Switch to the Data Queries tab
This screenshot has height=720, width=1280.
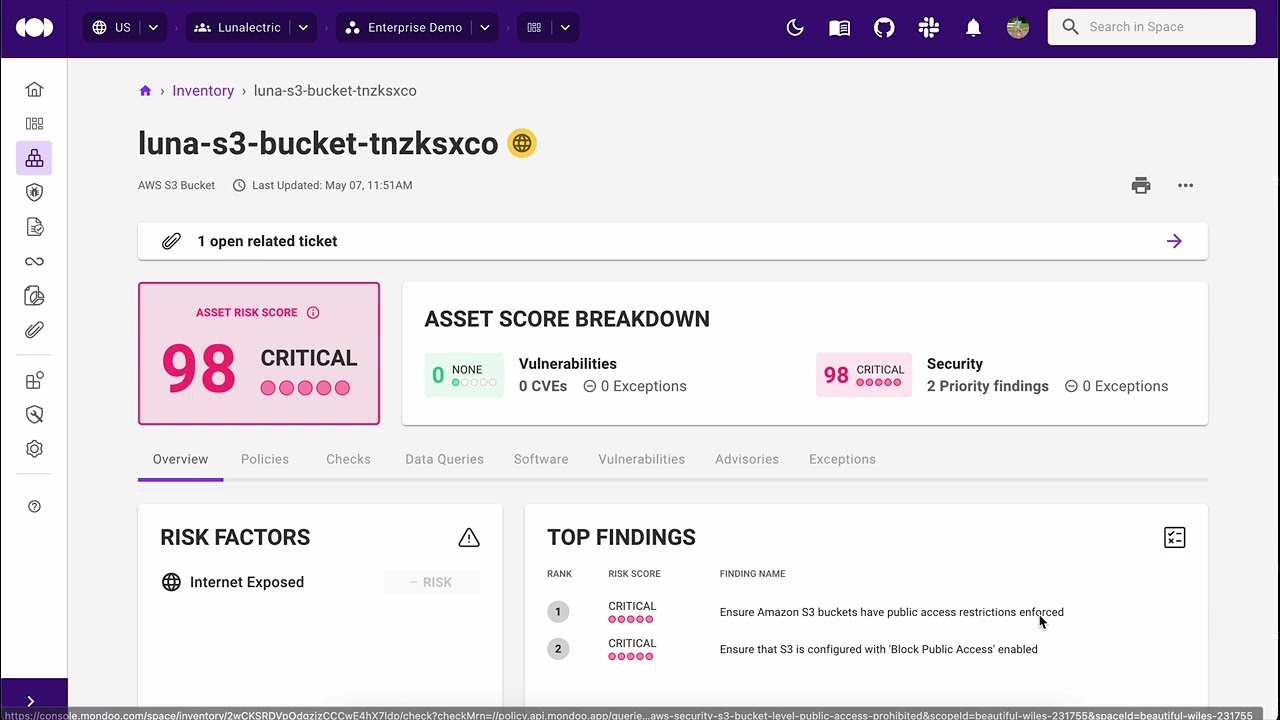pos(444,460)
